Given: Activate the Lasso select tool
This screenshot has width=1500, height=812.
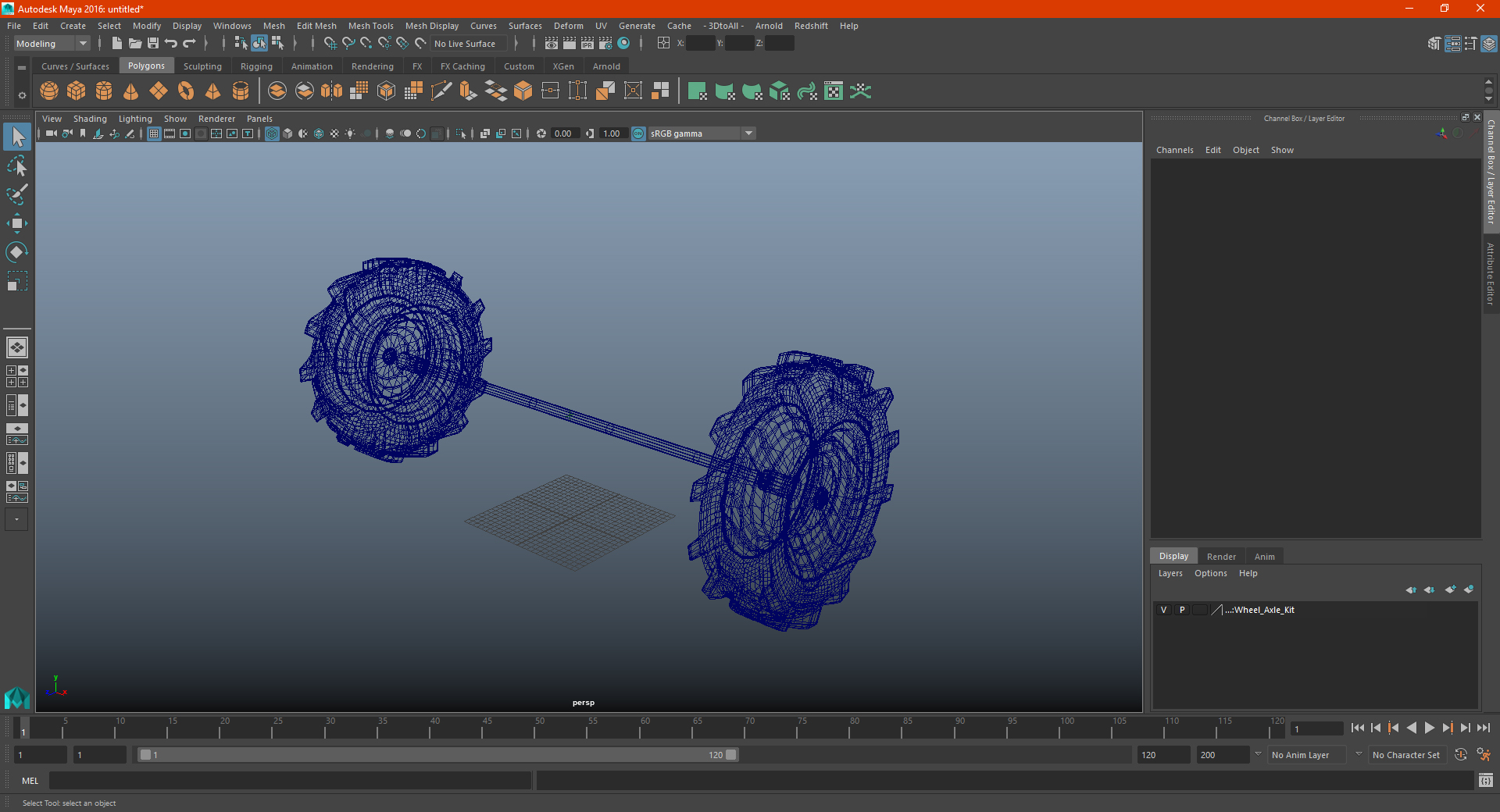Looking at the screenshot, I should (x=17, y=166).
